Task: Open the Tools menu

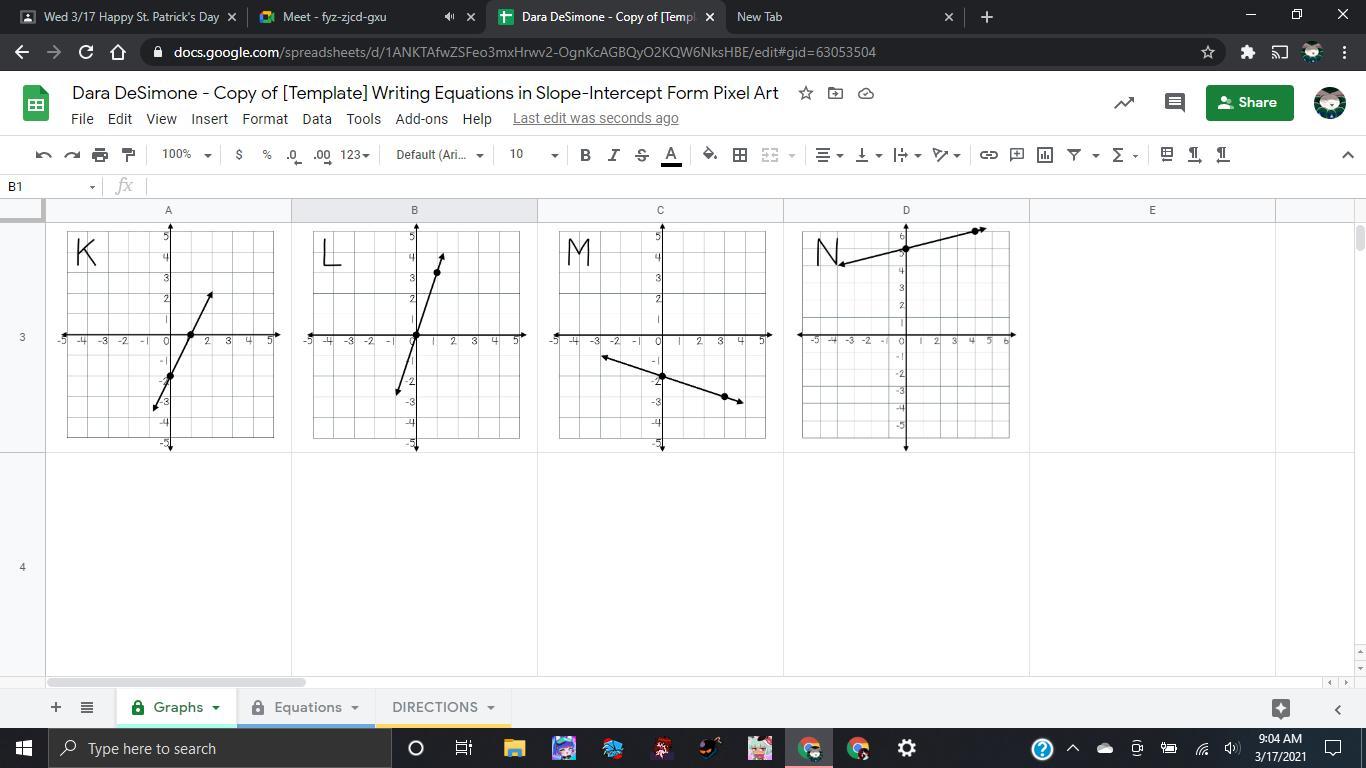Action: 363,118
